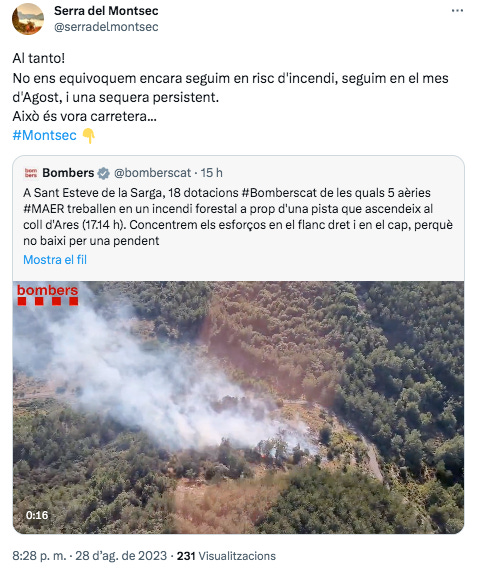
Task: Click the 15 h quoted tweet timestamp
Action: [212, 173]
